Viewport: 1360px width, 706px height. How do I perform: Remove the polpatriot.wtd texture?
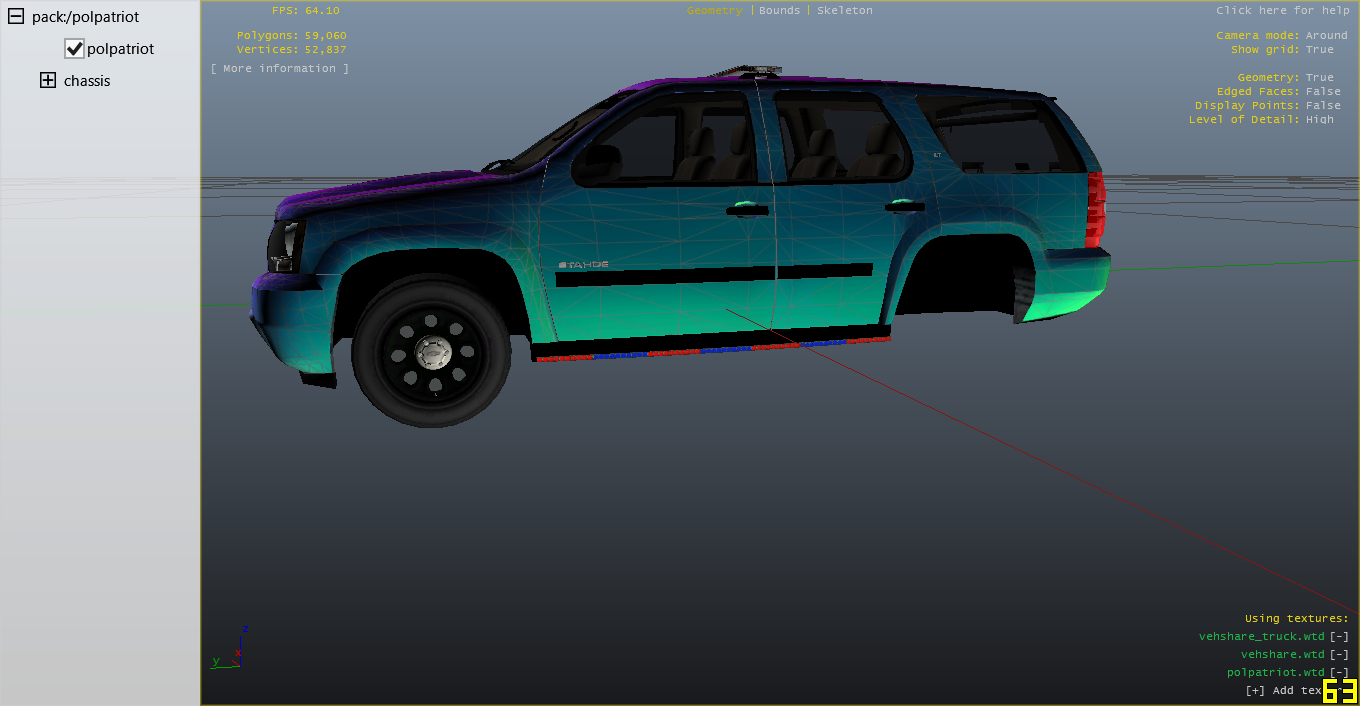point(1338,672)
